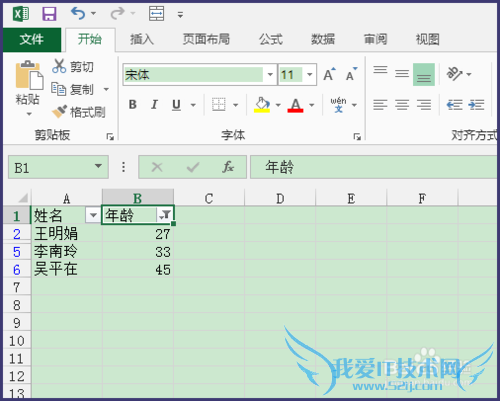Open the orientation dropdown arrow
500x401 pixels.
(x=469, y=75)
